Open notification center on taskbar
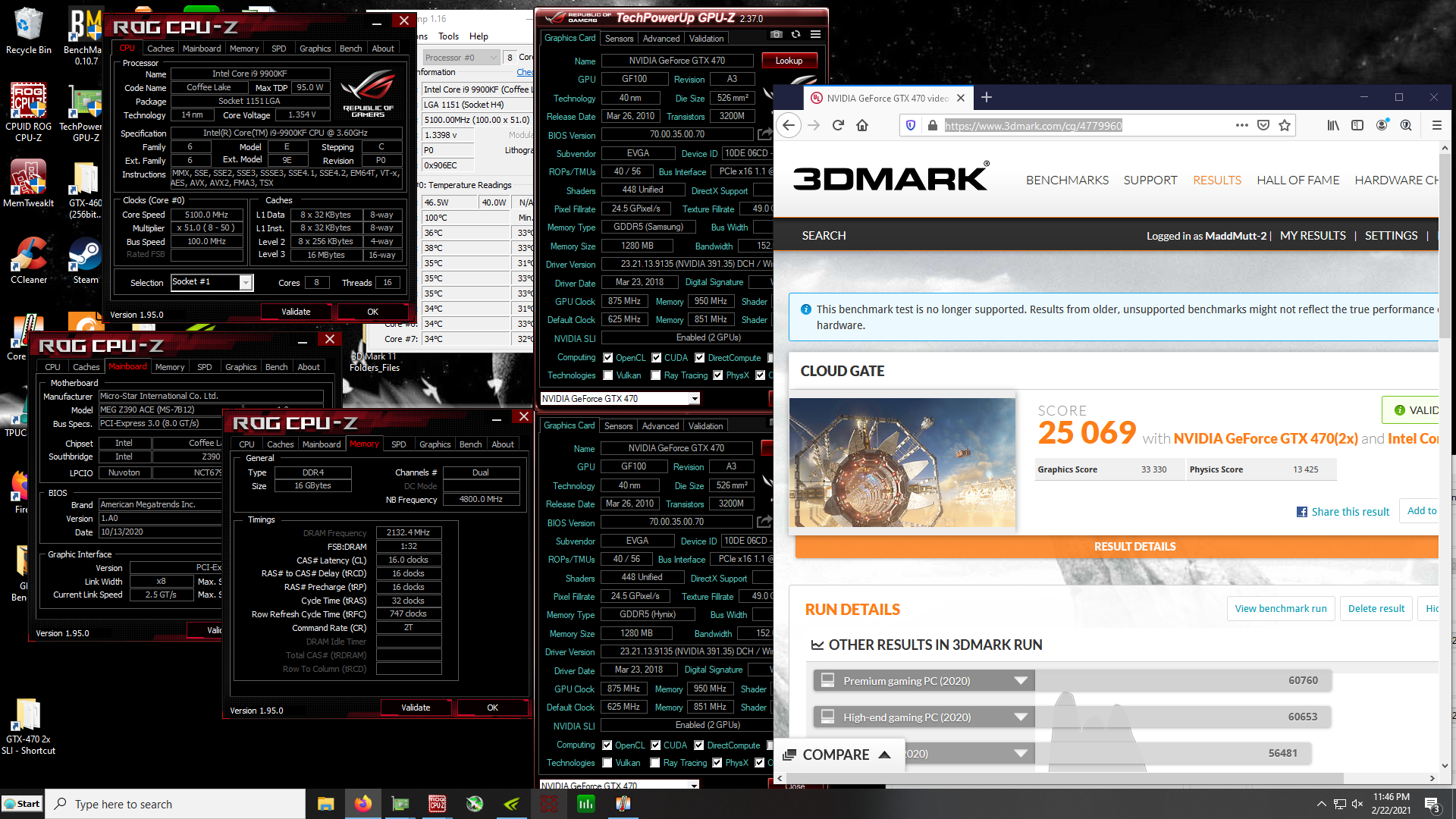 point(1432,805)
